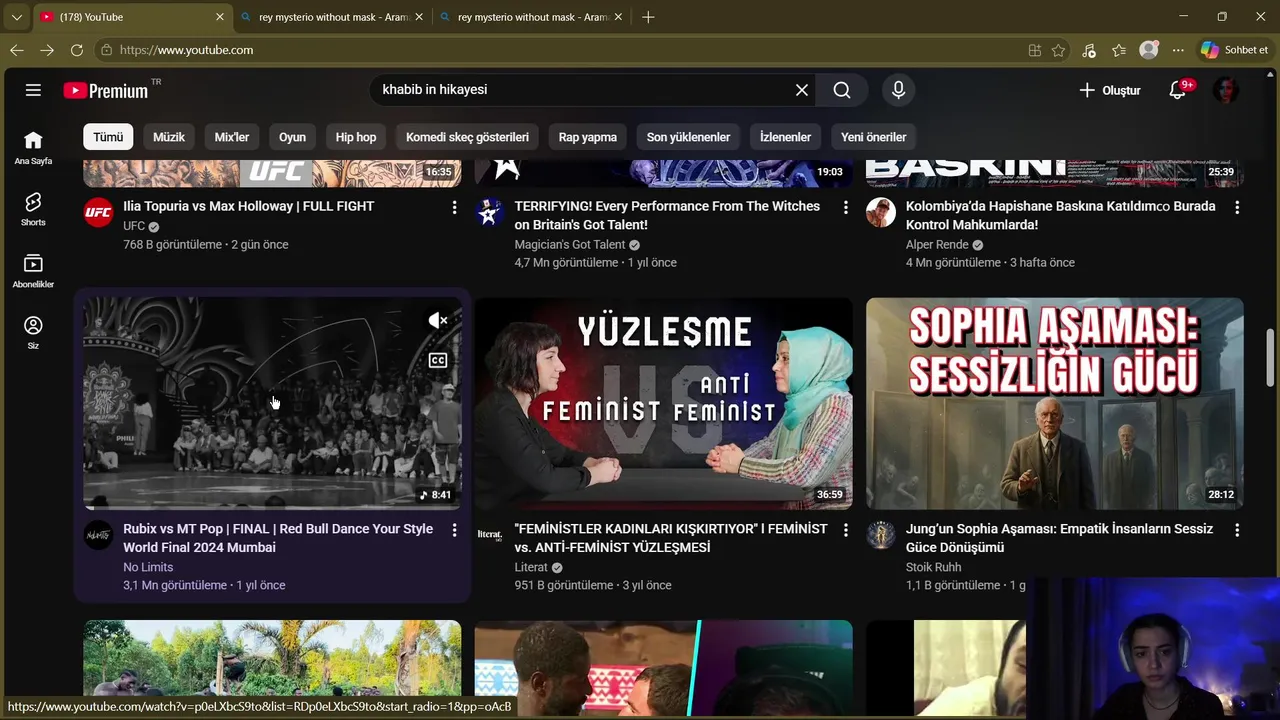
Task: Open the Jung'un Sophia Aşaması video title
Action: point(1059,538)
